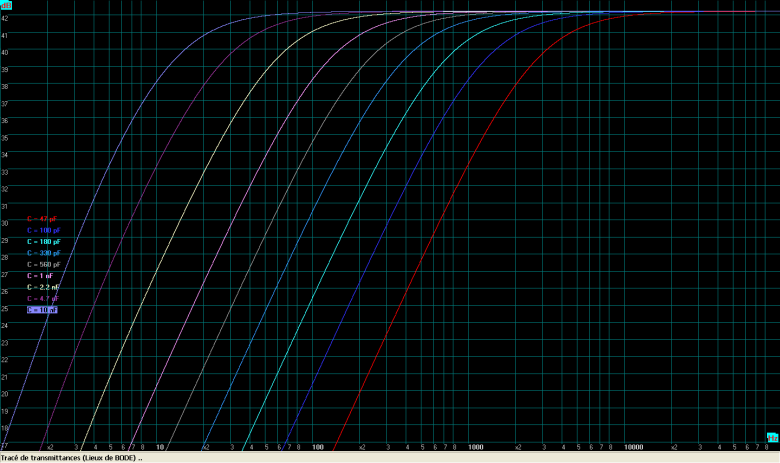The image size is (780, 463).
Task: Click the 100 label on the frequency axis
Action: coord(317,447)
